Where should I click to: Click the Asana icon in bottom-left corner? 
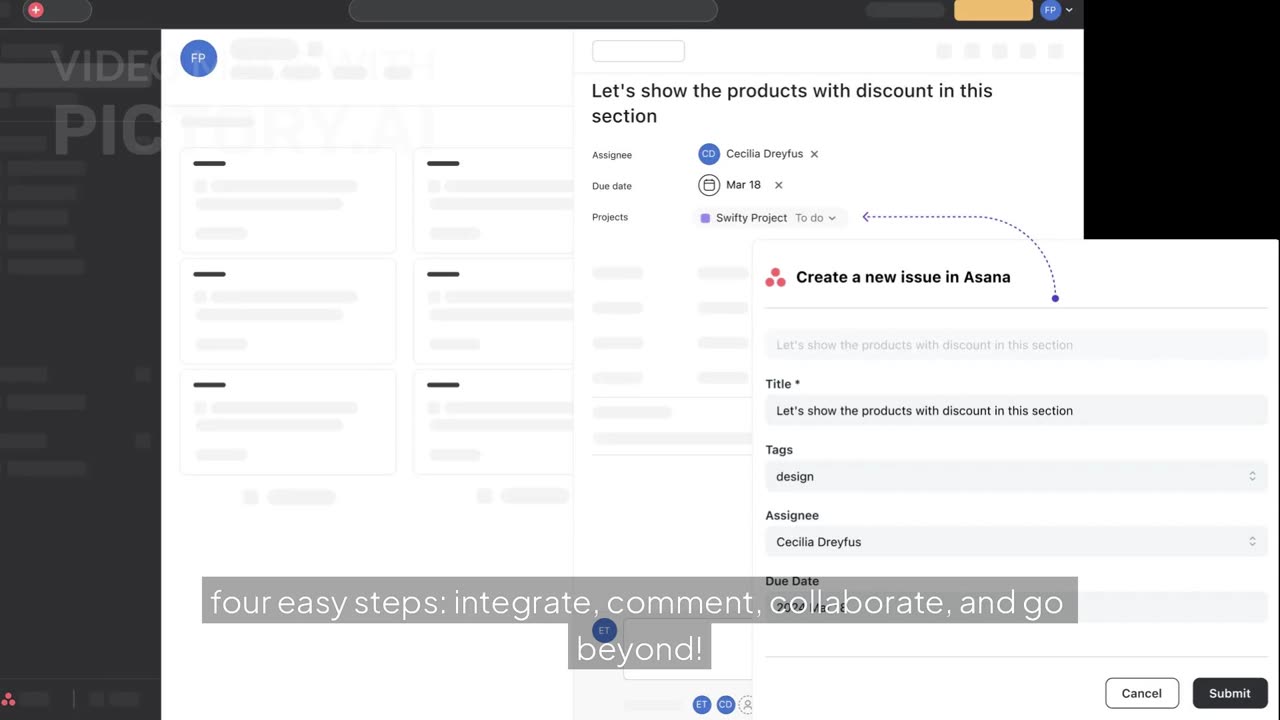pos(9,700)
